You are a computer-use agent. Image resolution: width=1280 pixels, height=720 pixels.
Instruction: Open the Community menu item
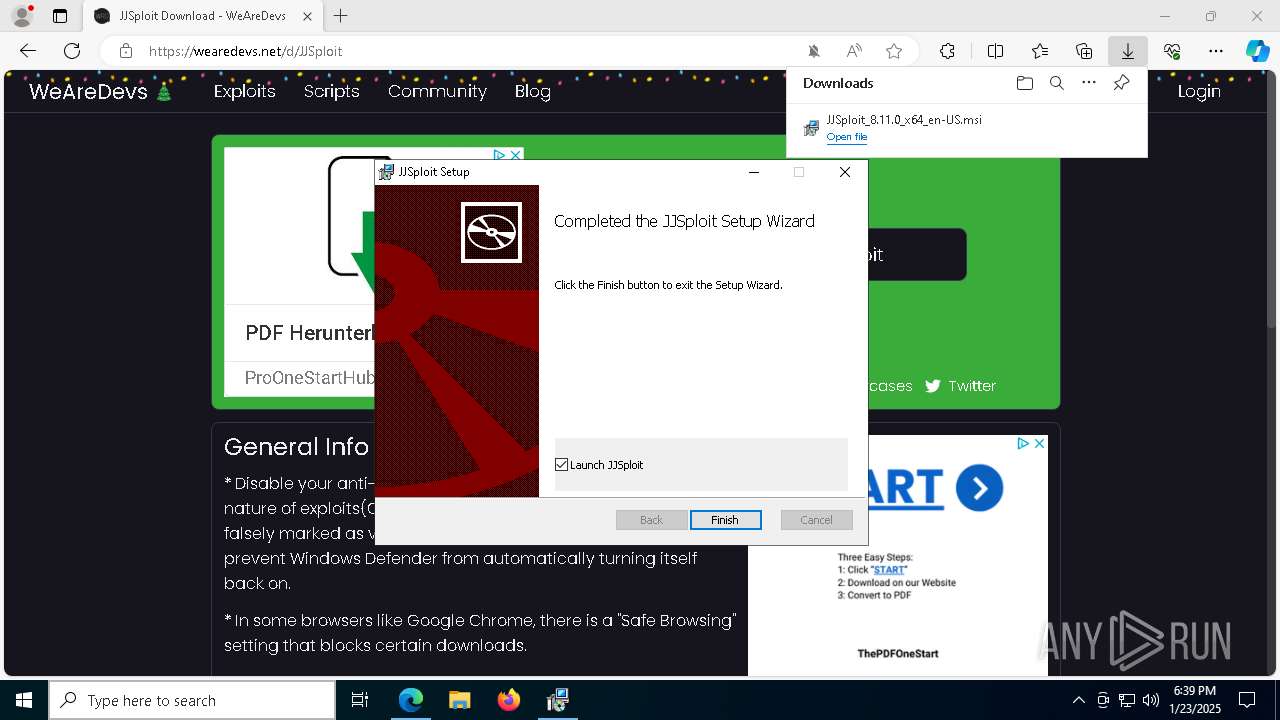437,91
